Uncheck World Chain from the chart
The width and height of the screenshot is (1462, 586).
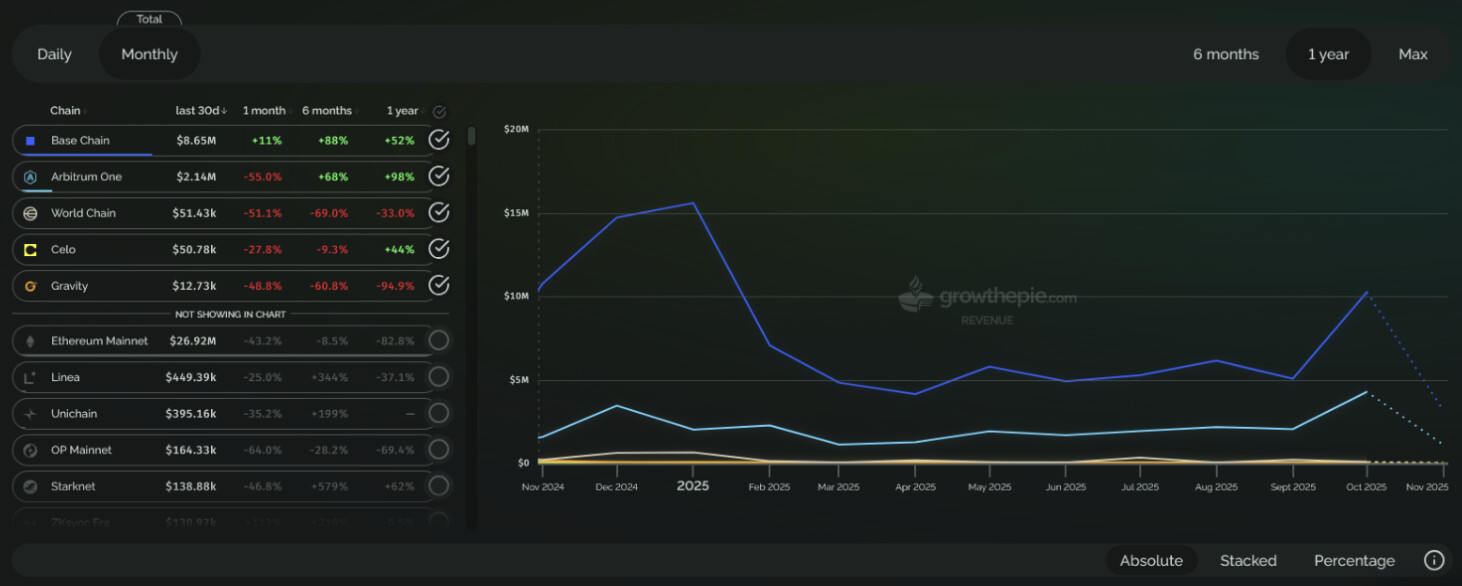coord(439,212)
